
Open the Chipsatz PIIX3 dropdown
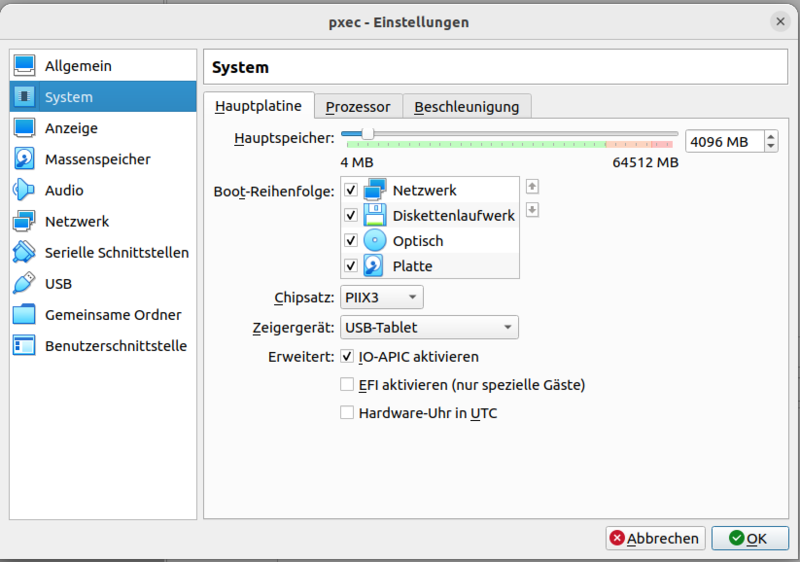coord(382,297)
